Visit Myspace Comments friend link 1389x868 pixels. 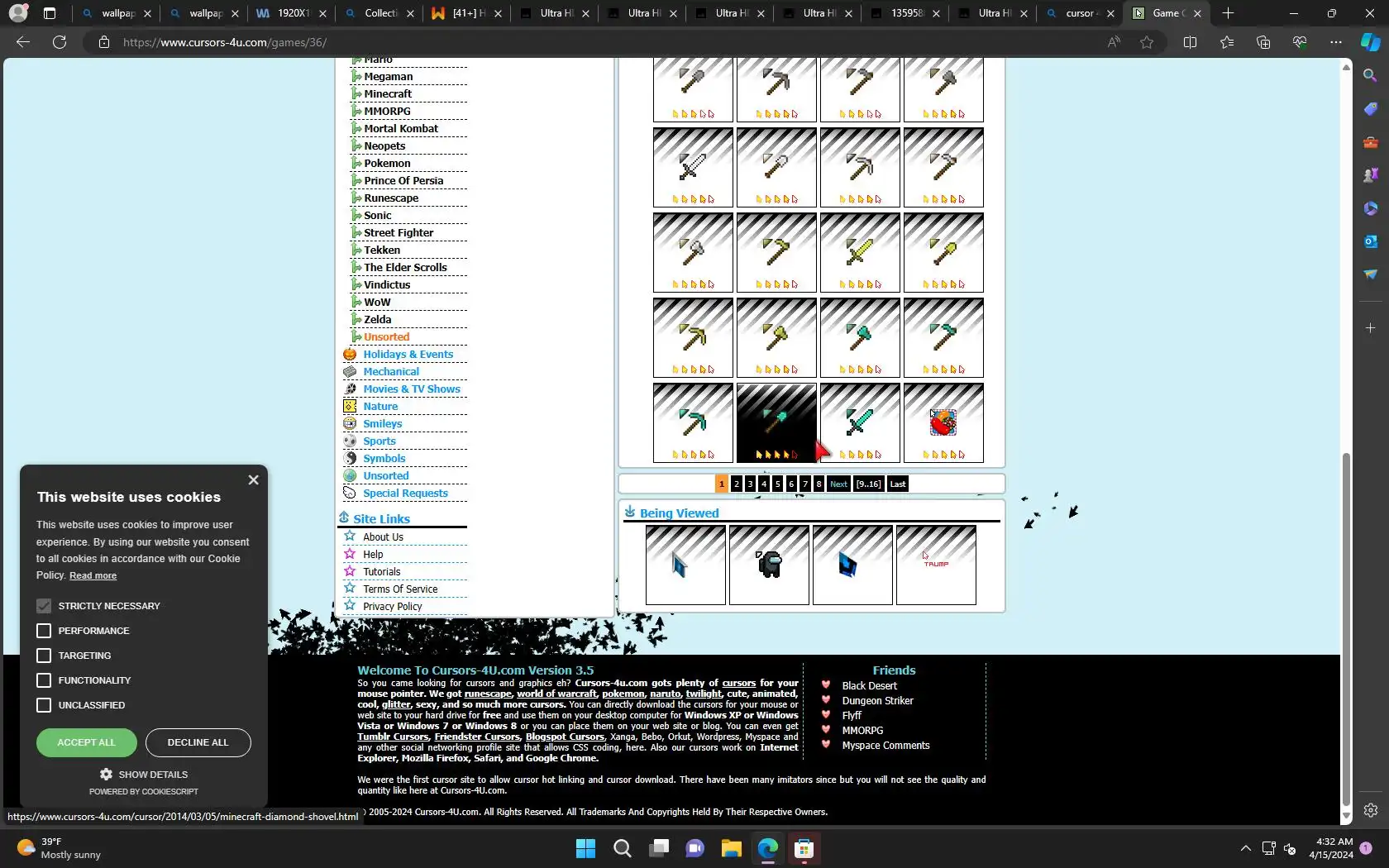click(885, 746)
